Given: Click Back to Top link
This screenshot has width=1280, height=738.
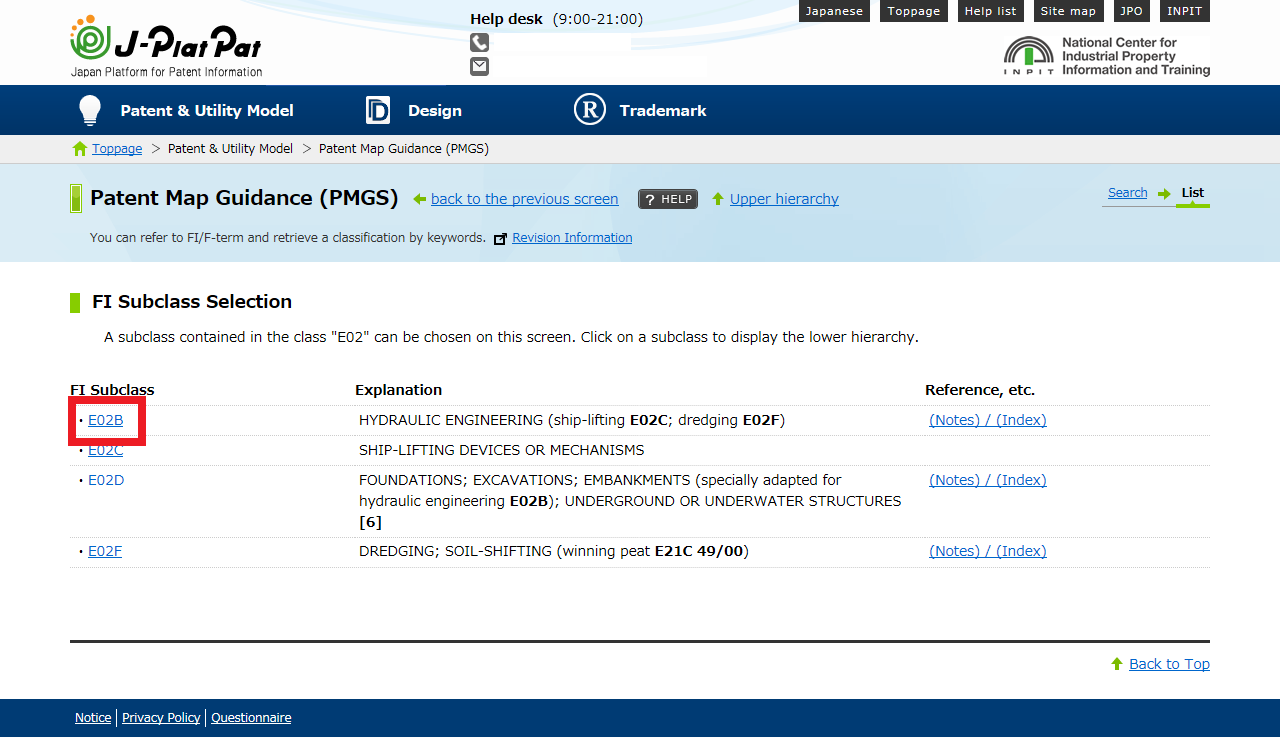Looking at the screenshot, I should tap(1169, 664).
